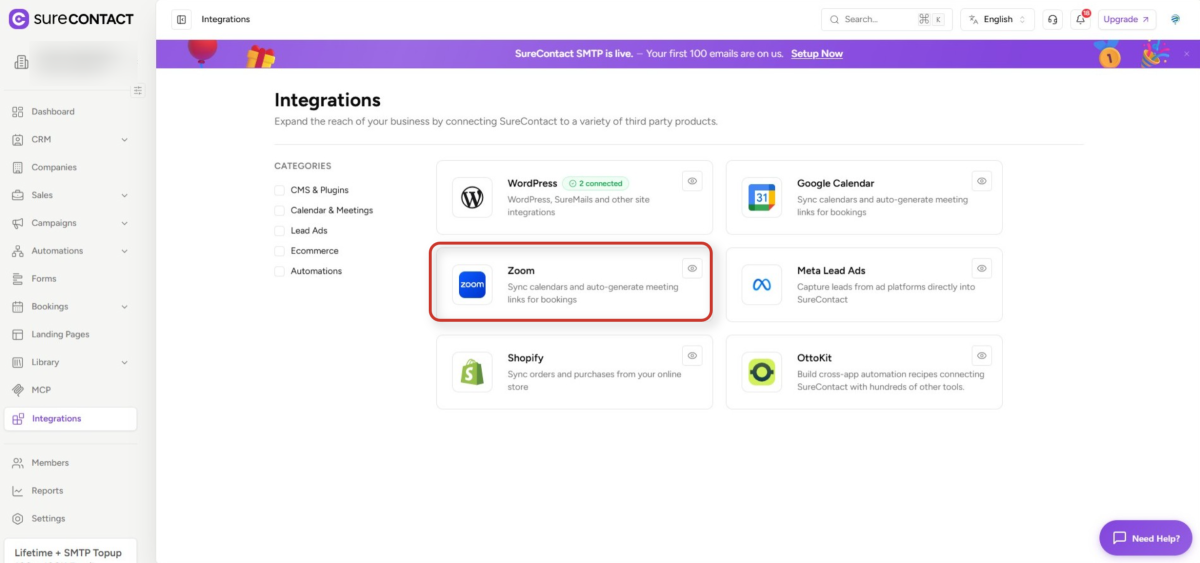Click the Automations sidebar icon
The height and width of the screenshot is (563, 1200).
pyautogui.click(x=18, y=251)
